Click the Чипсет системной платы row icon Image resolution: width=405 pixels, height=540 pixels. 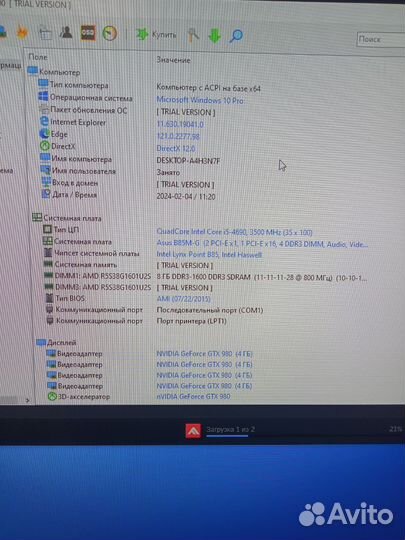click(49, 253)
